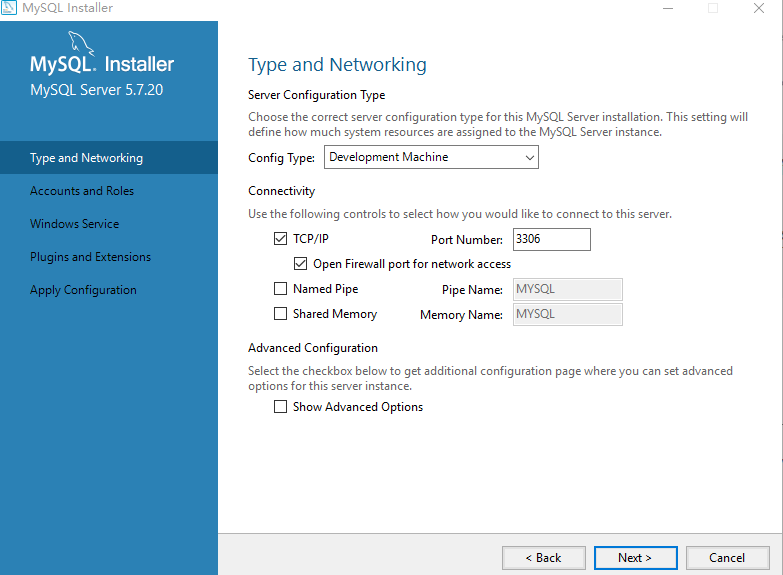783x575 pixels.
Task: Click the Pipe Name field
Action: pyautogui.click(x=568, y=289)
